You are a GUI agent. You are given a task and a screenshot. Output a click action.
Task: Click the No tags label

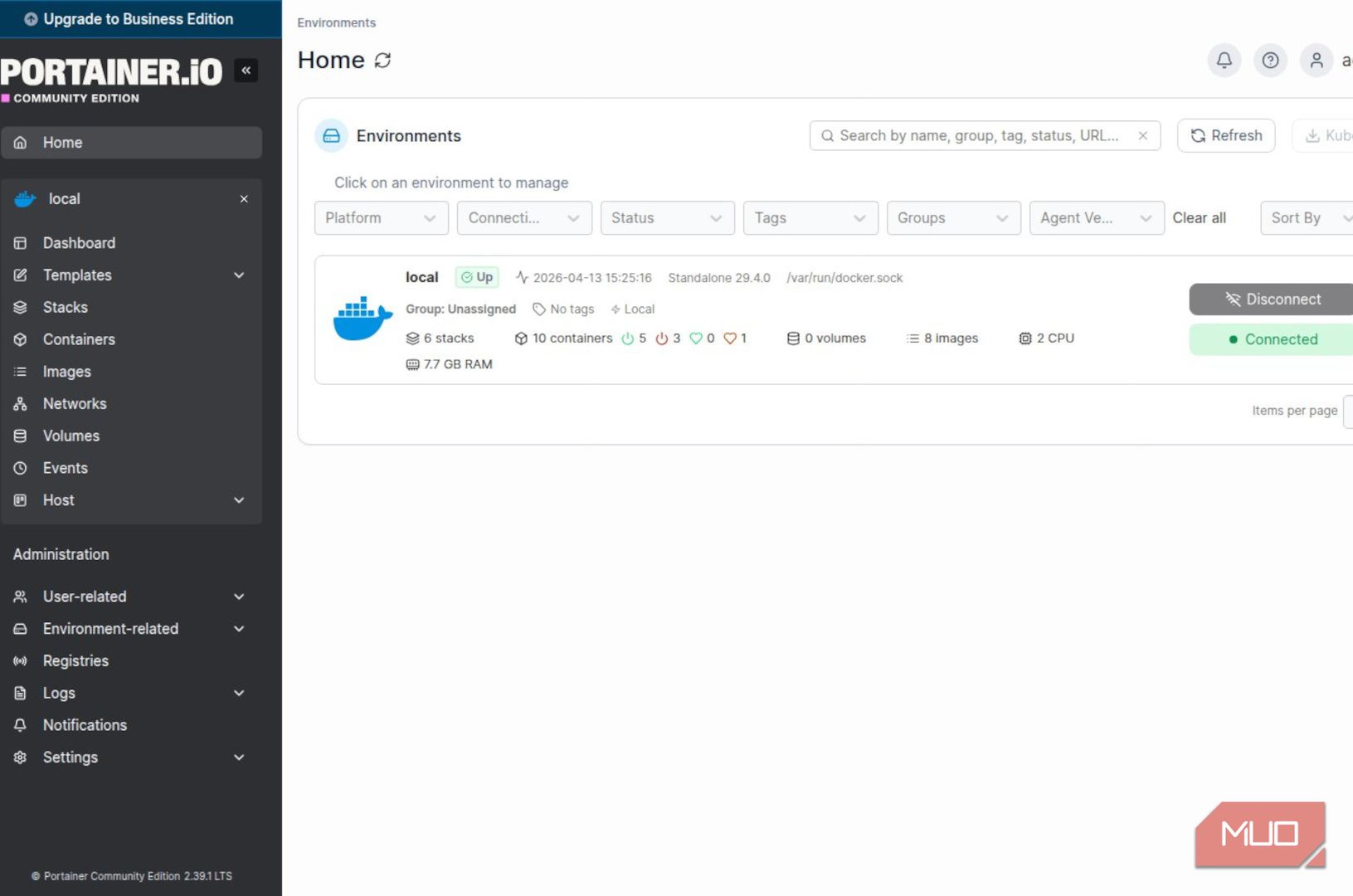[563, 309]
